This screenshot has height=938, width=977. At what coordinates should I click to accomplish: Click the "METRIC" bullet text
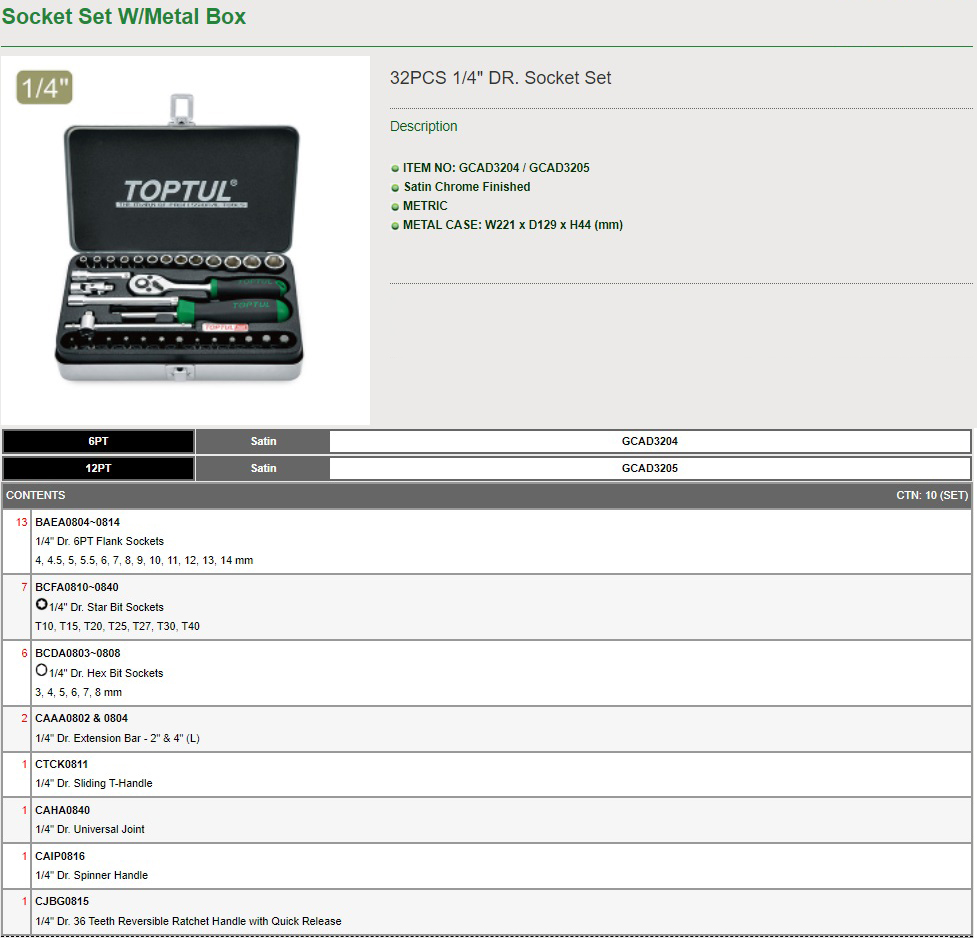click(425, 206)
